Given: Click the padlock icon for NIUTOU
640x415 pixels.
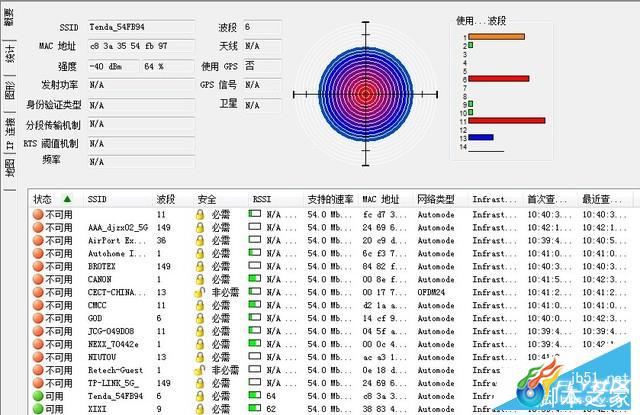Looking at the screenshot, I should coord(200,357).
